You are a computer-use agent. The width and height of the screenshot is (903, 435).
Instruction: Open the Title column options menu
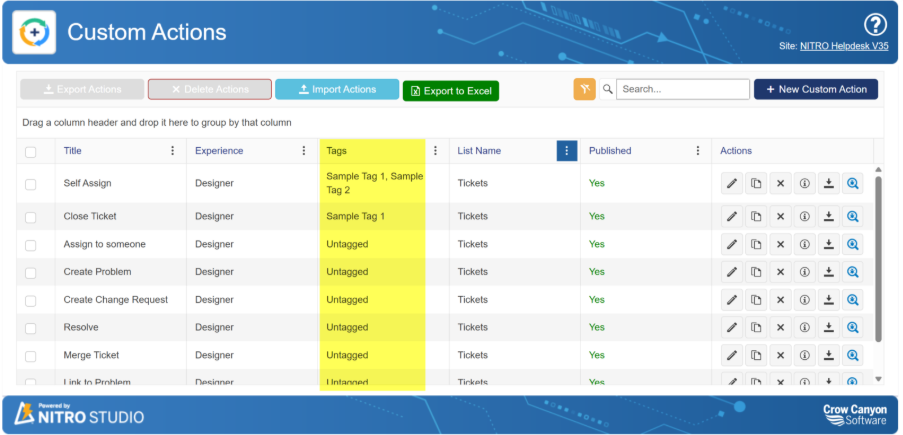pos(172,151)
